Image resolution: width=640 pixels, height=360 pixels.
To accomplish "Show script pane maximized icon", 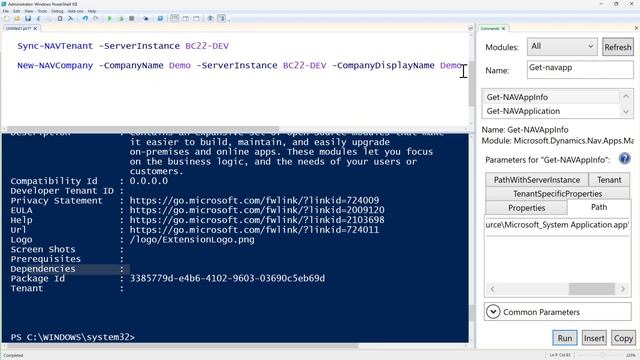I will 196,19.
